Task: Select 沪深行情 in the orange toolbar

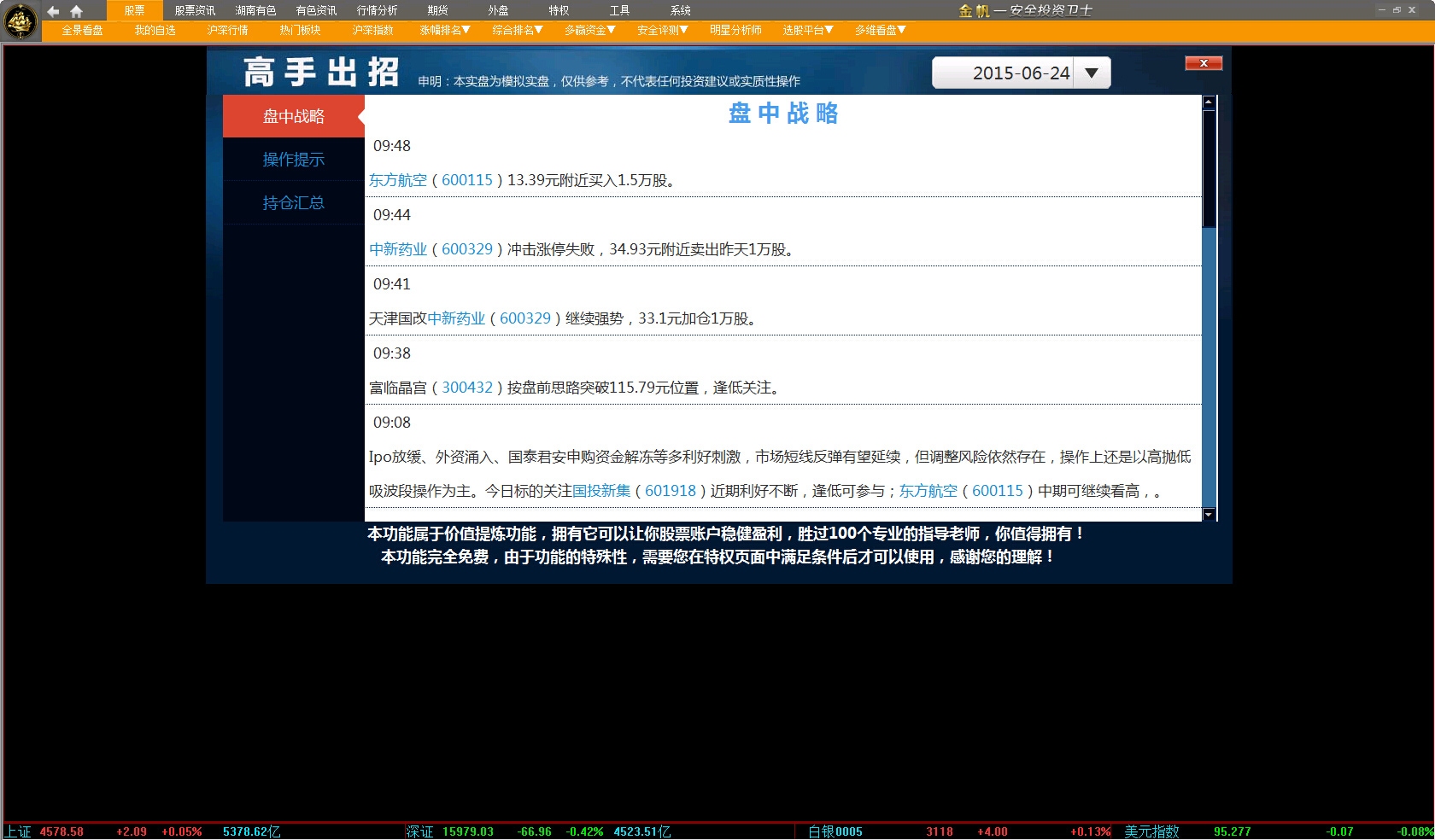Action: coord(227,30)
